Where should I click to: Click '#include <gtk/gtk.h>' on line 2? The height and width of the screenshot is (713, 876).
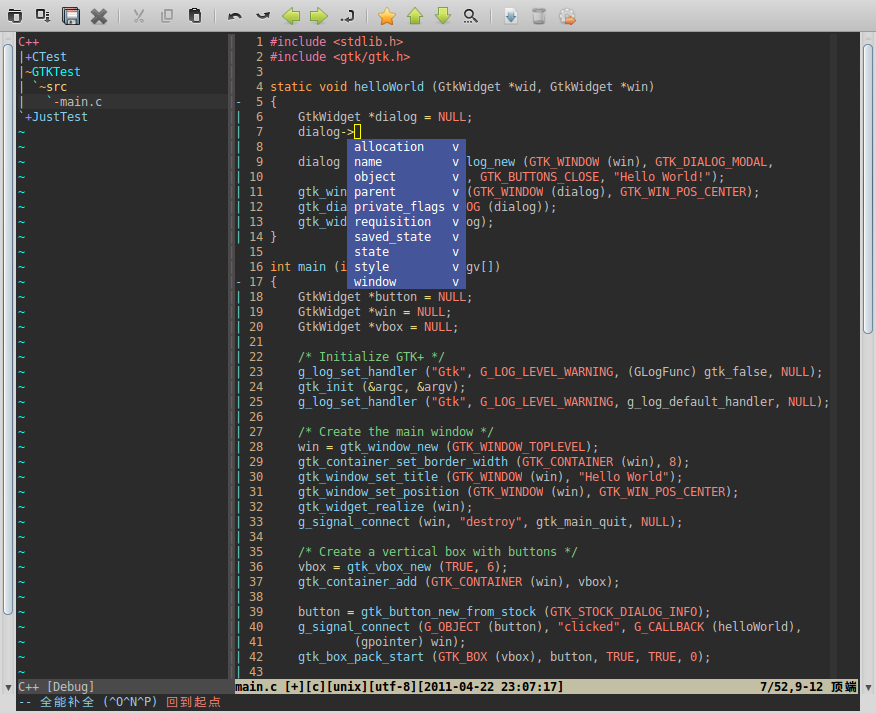click(x=340, y=56)
